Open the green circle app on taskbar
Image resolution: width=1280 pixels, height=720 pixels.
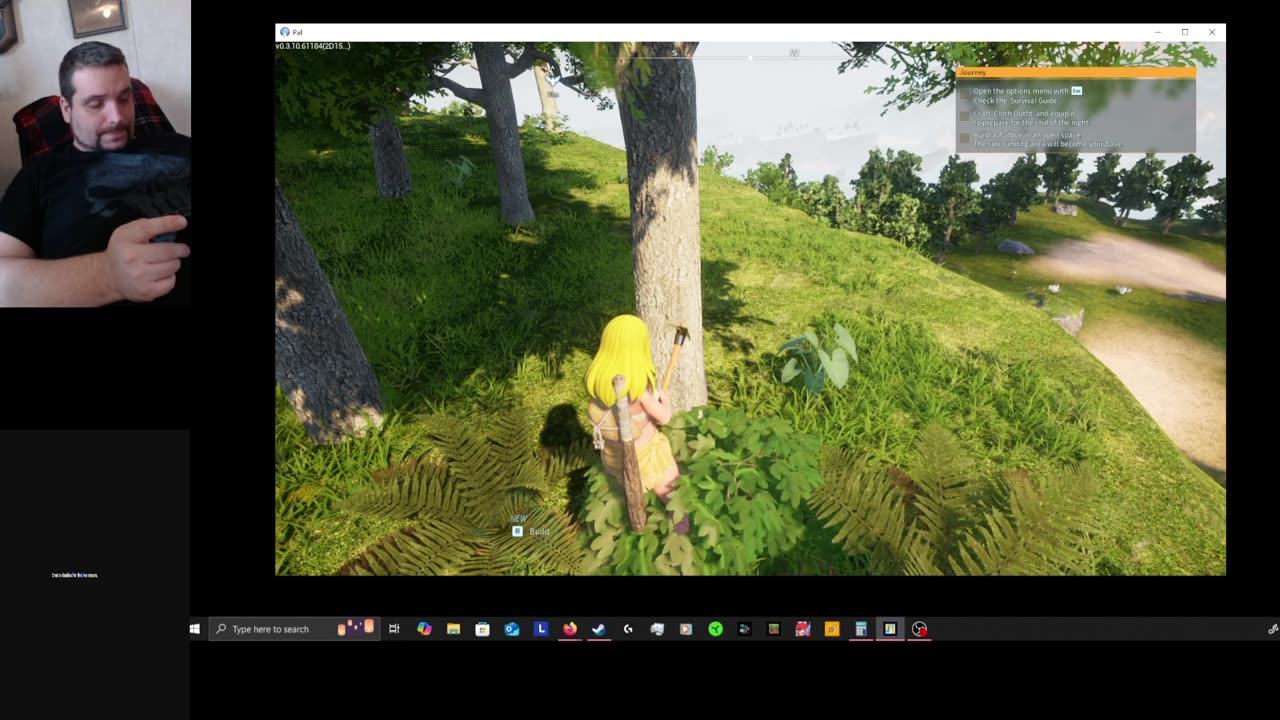coord(715,629)
